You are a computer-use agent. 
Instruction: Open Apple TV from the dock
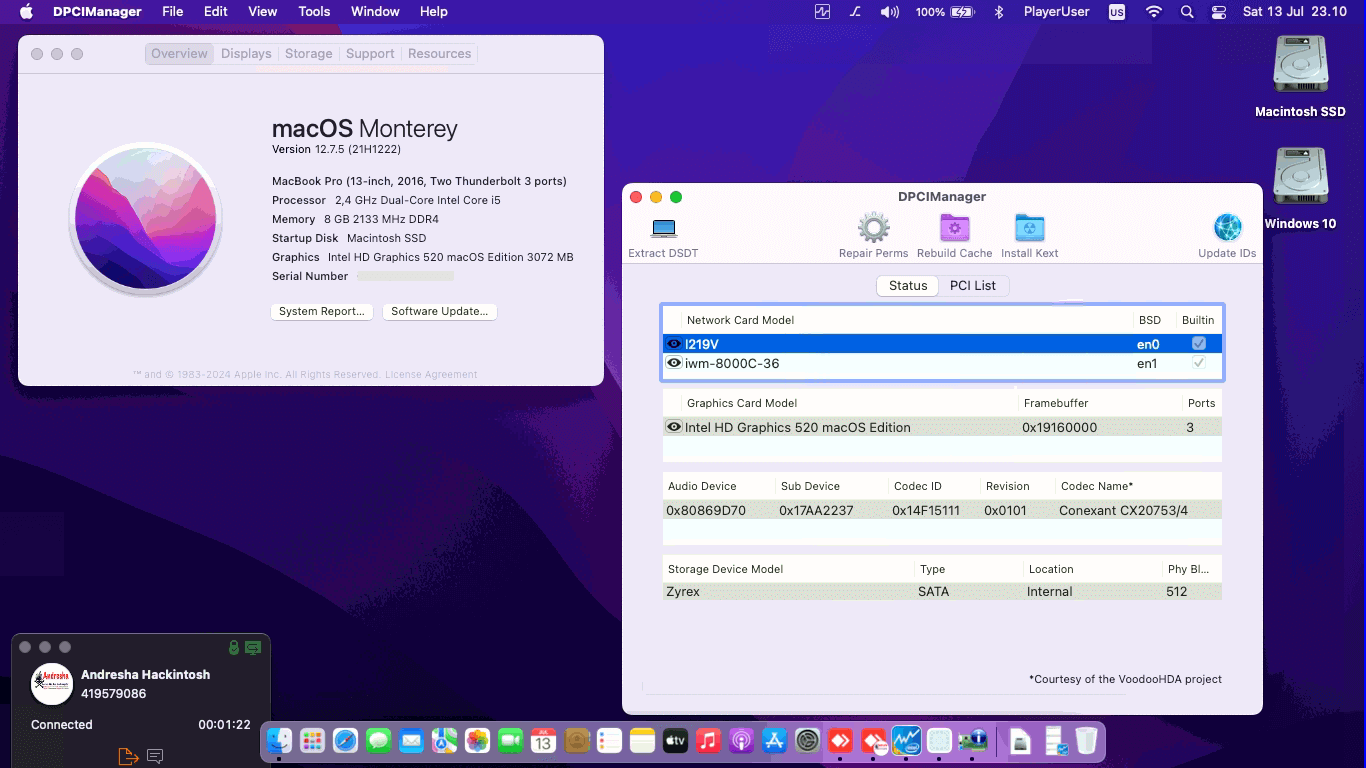(675, 741)
